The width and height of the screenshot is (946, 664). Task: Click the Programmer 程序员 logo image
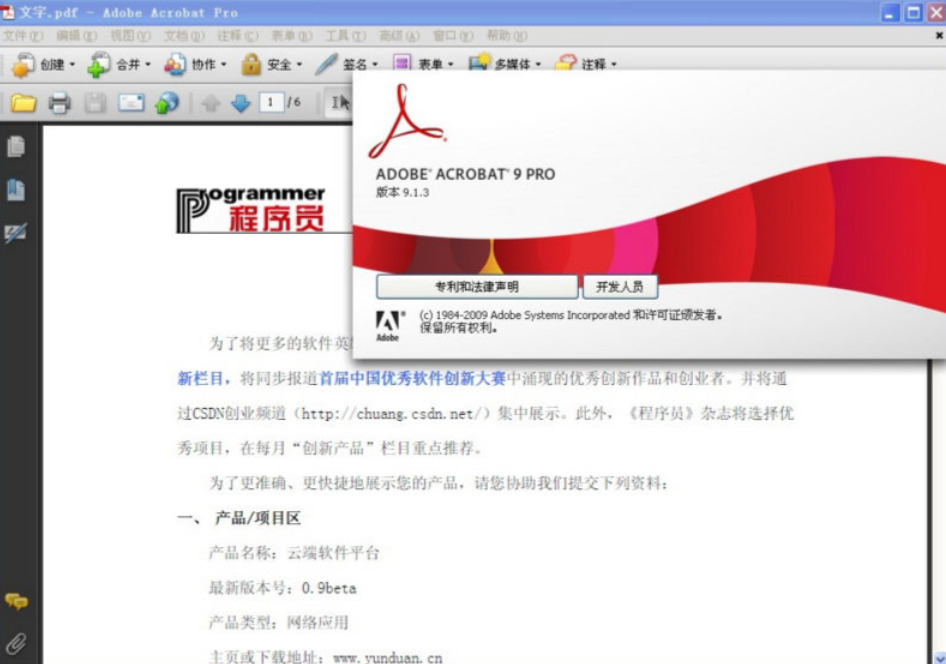click(x=251, y=210)
